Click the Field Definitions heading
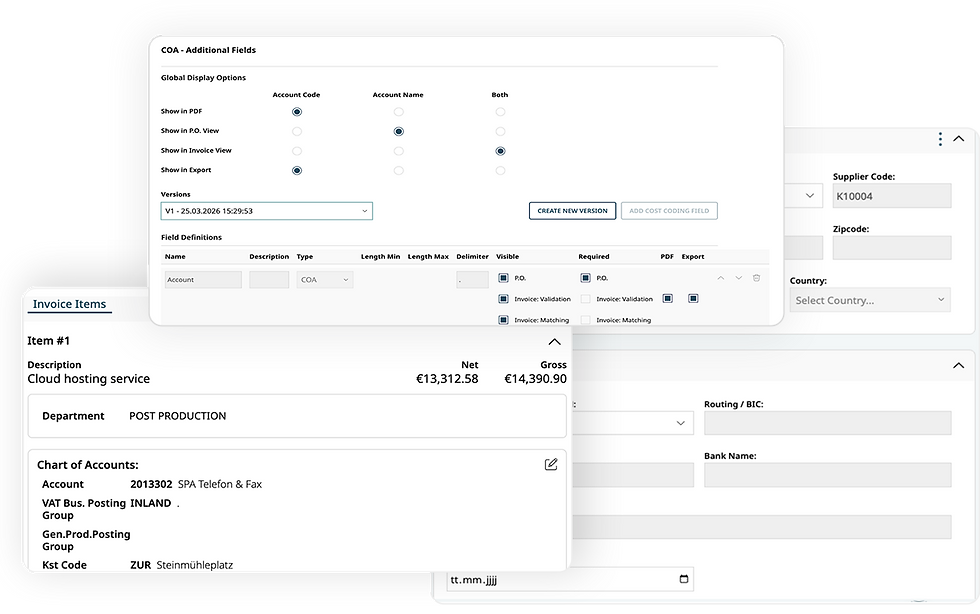Viewport: 980px width, 614px height. coord(191,237)
